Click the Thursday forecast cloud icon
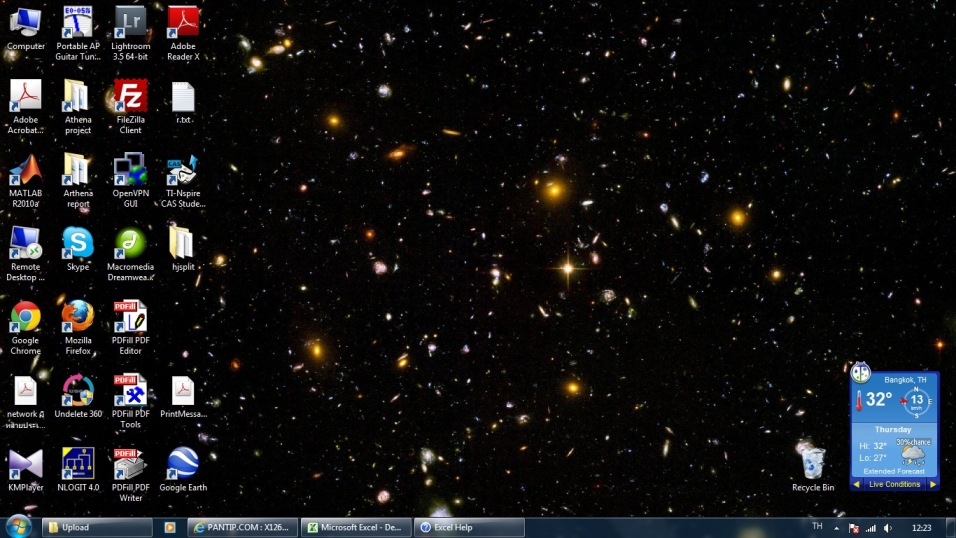 tap(913, 454)
